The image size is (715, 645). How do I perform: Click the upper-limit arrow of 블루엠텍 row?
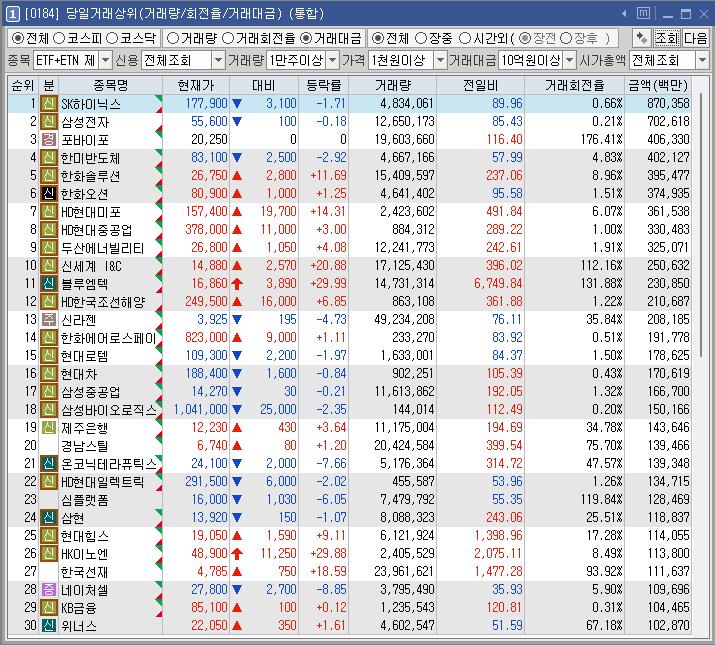coord(237,284)
